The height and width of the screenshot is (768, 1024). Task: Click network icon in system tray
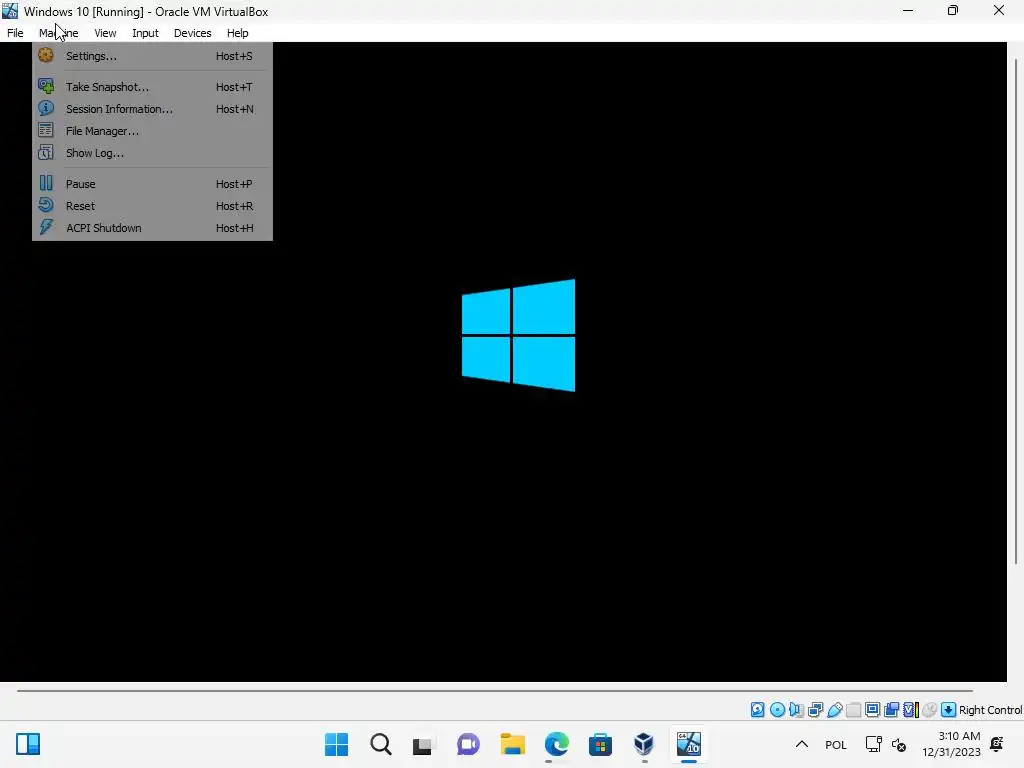[x=874, y=744]
